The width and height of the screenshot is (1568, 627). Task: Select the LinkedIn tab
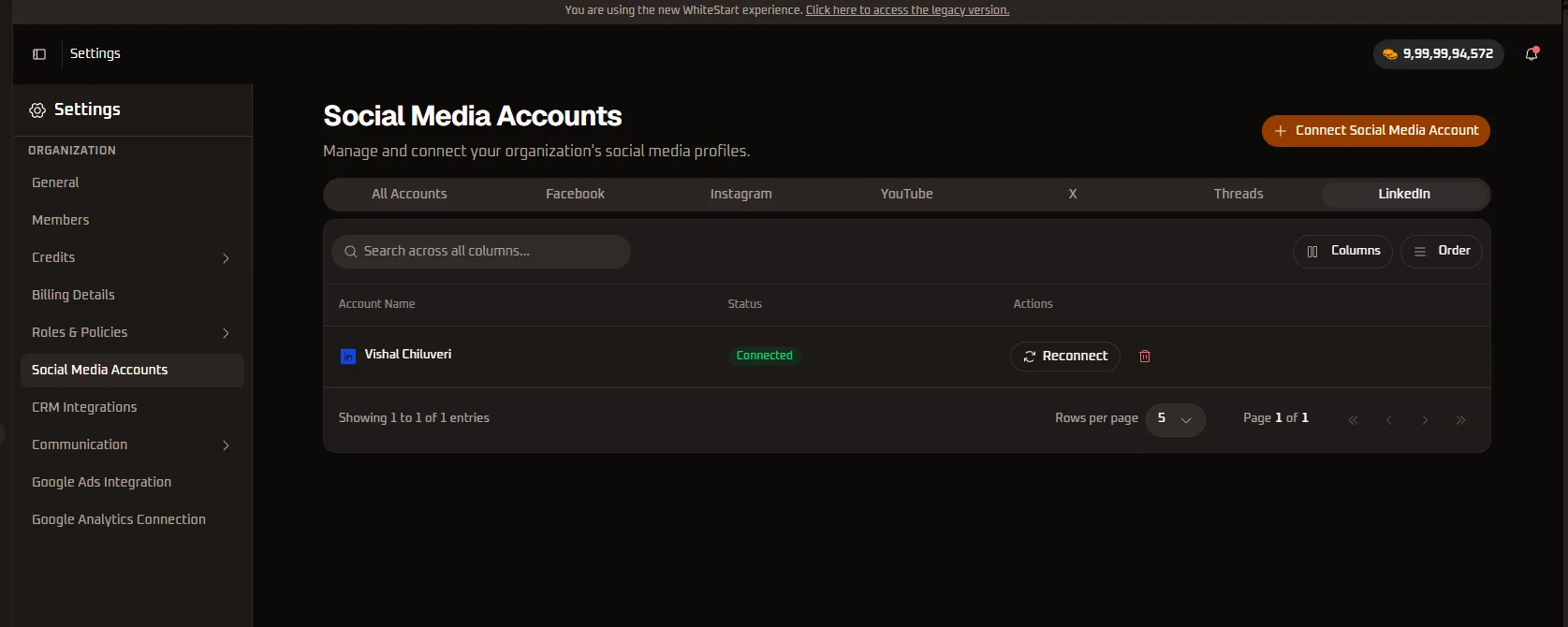(1404, 194)
